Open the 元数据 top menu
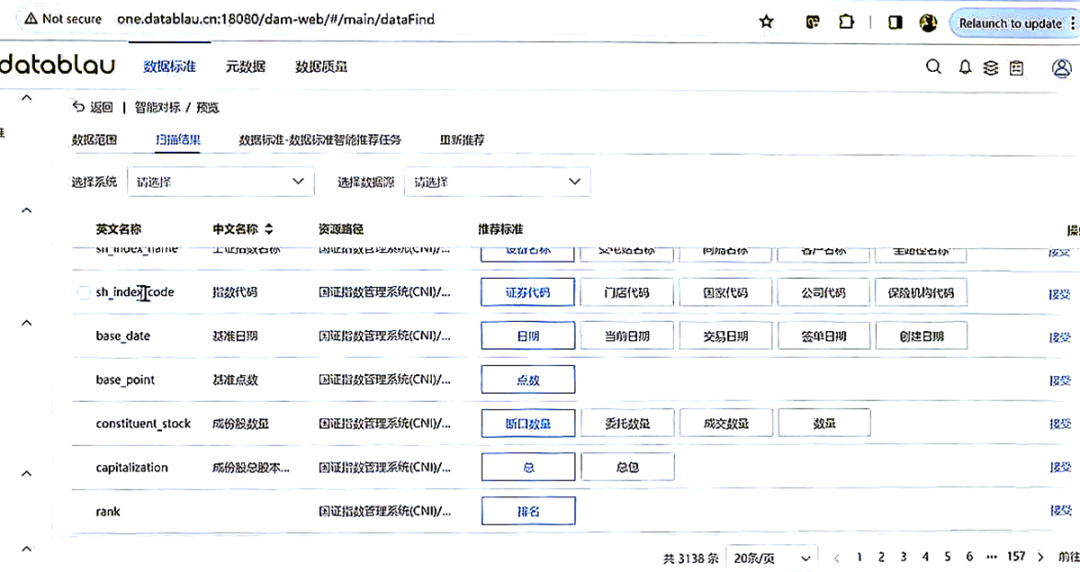The image size is (1080, 572). click(245, 67)
